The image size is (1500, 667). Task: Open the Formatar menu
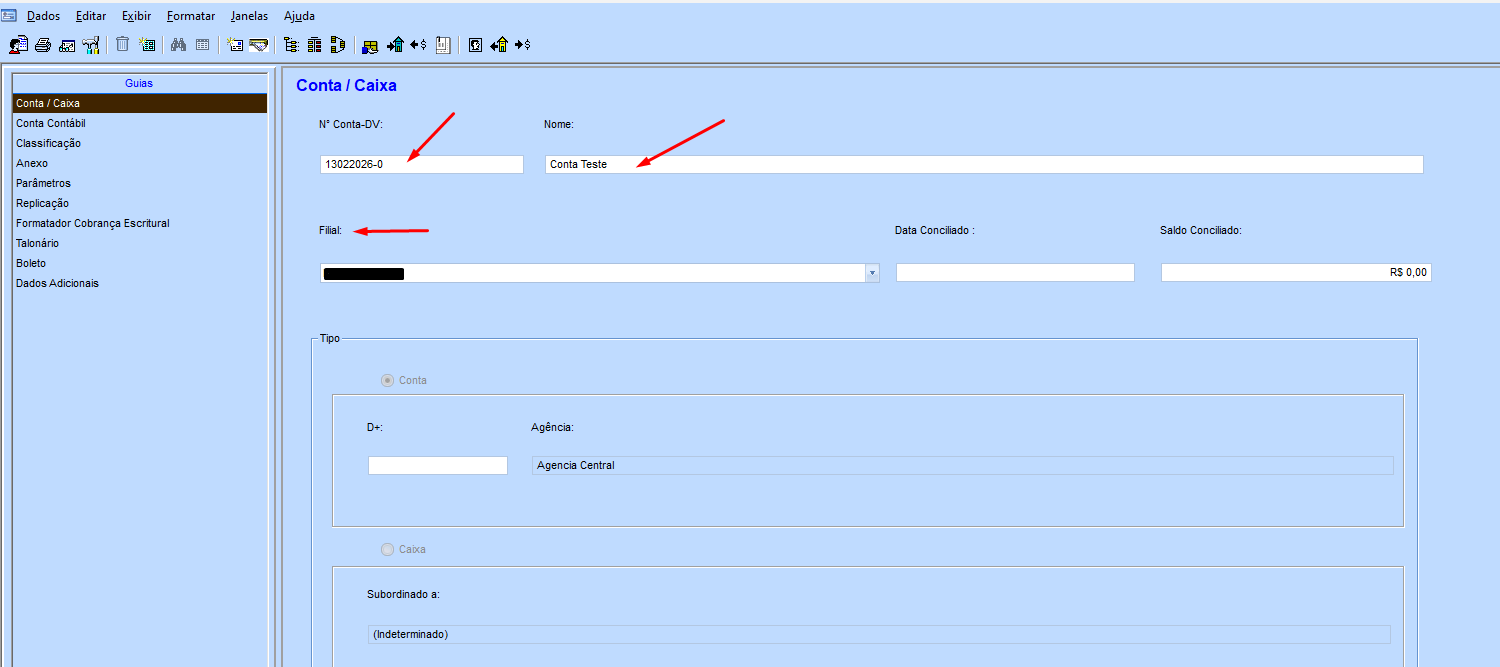click(191, 16)
